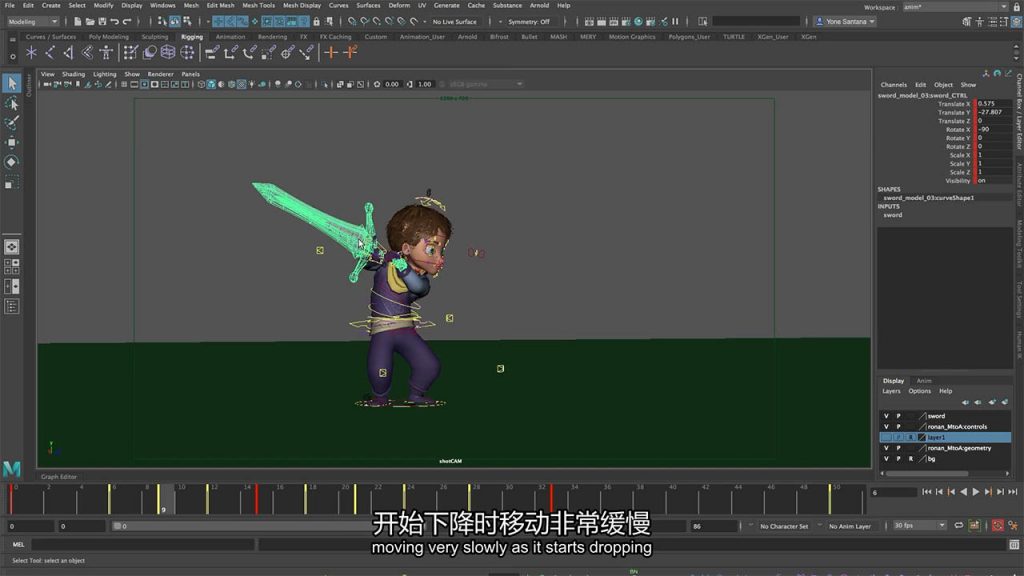Toggle visibility V of ronan_MtoA:controls layer
The image size is (1024, 576).
tap(886, 426)
